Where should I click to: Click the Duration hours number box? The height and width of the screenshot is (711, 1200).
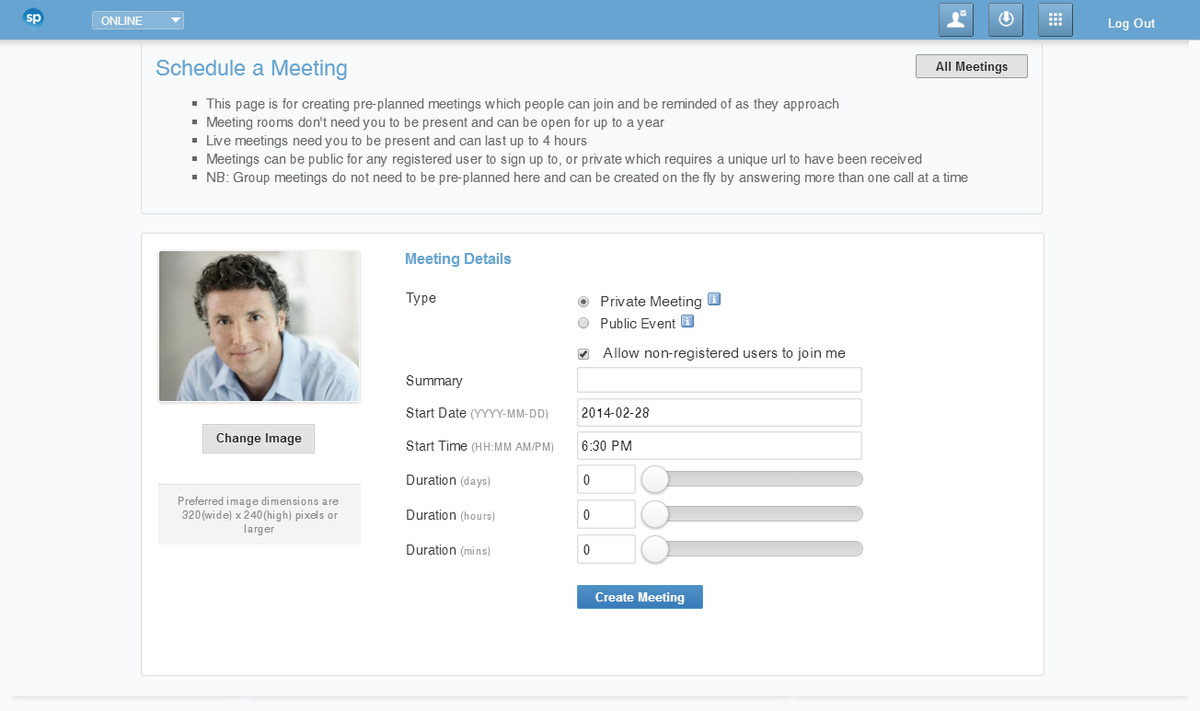[x=607, y=514]
